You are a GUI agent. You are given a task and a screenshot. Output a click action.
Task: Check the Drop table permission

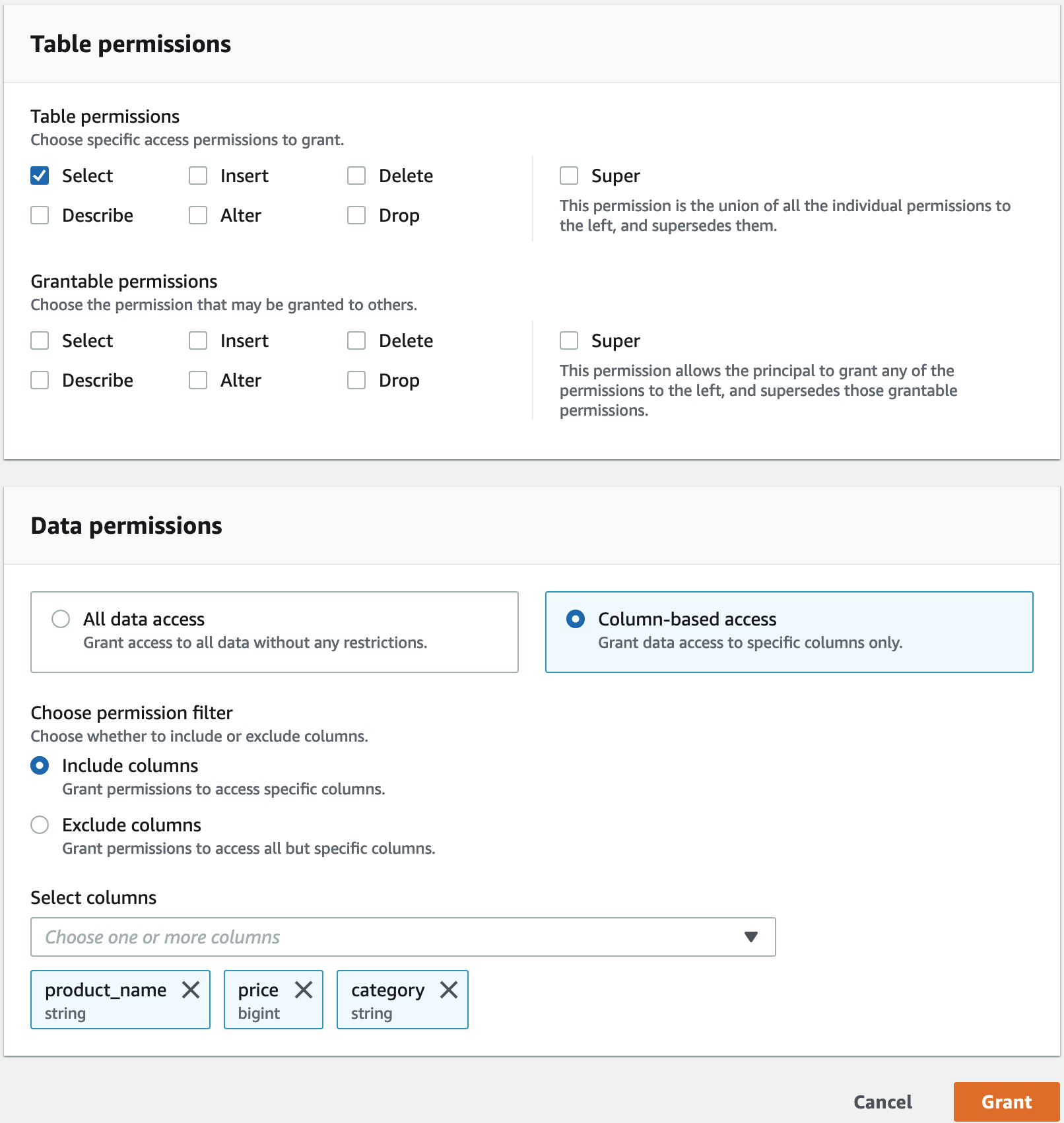click(356, 214)
